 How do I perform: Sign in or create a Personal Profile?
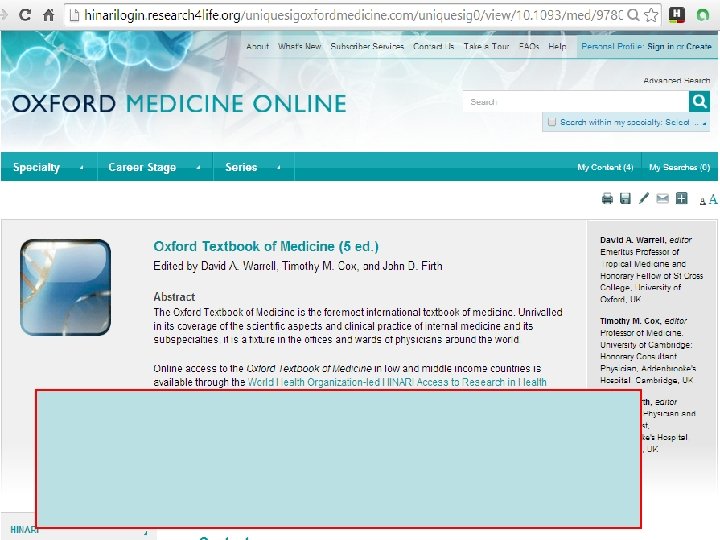647,46
